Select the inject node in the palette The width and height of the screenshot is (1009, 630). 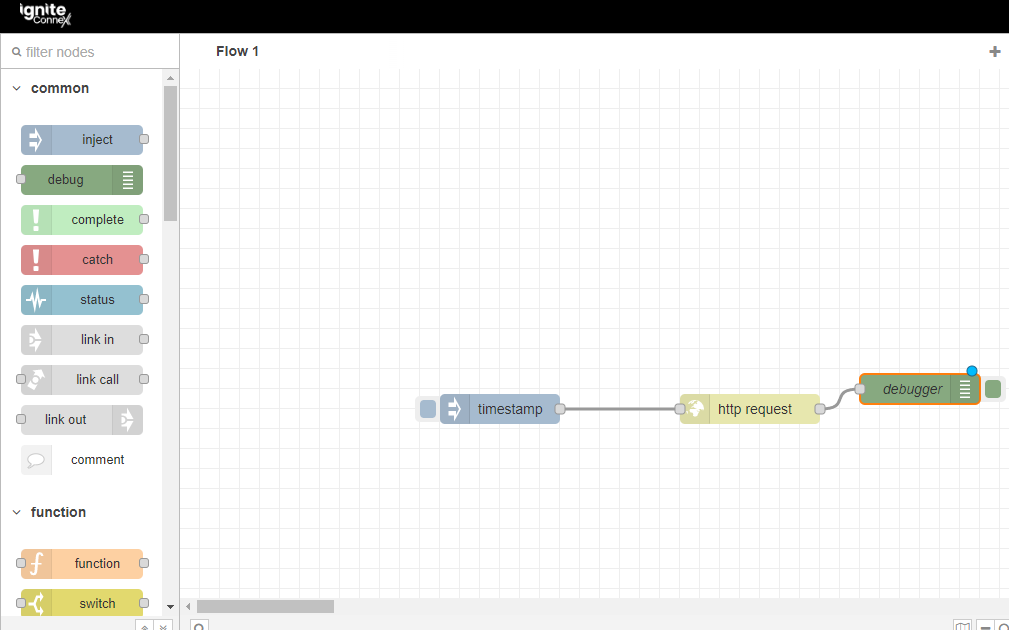[x=82, y=140]
